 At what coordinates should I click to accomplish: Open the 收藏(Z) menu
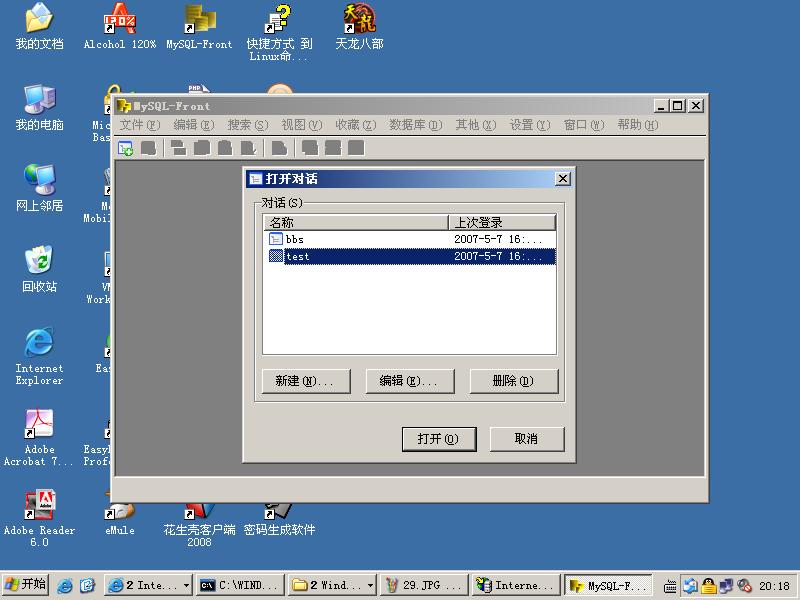click(356, 124)
